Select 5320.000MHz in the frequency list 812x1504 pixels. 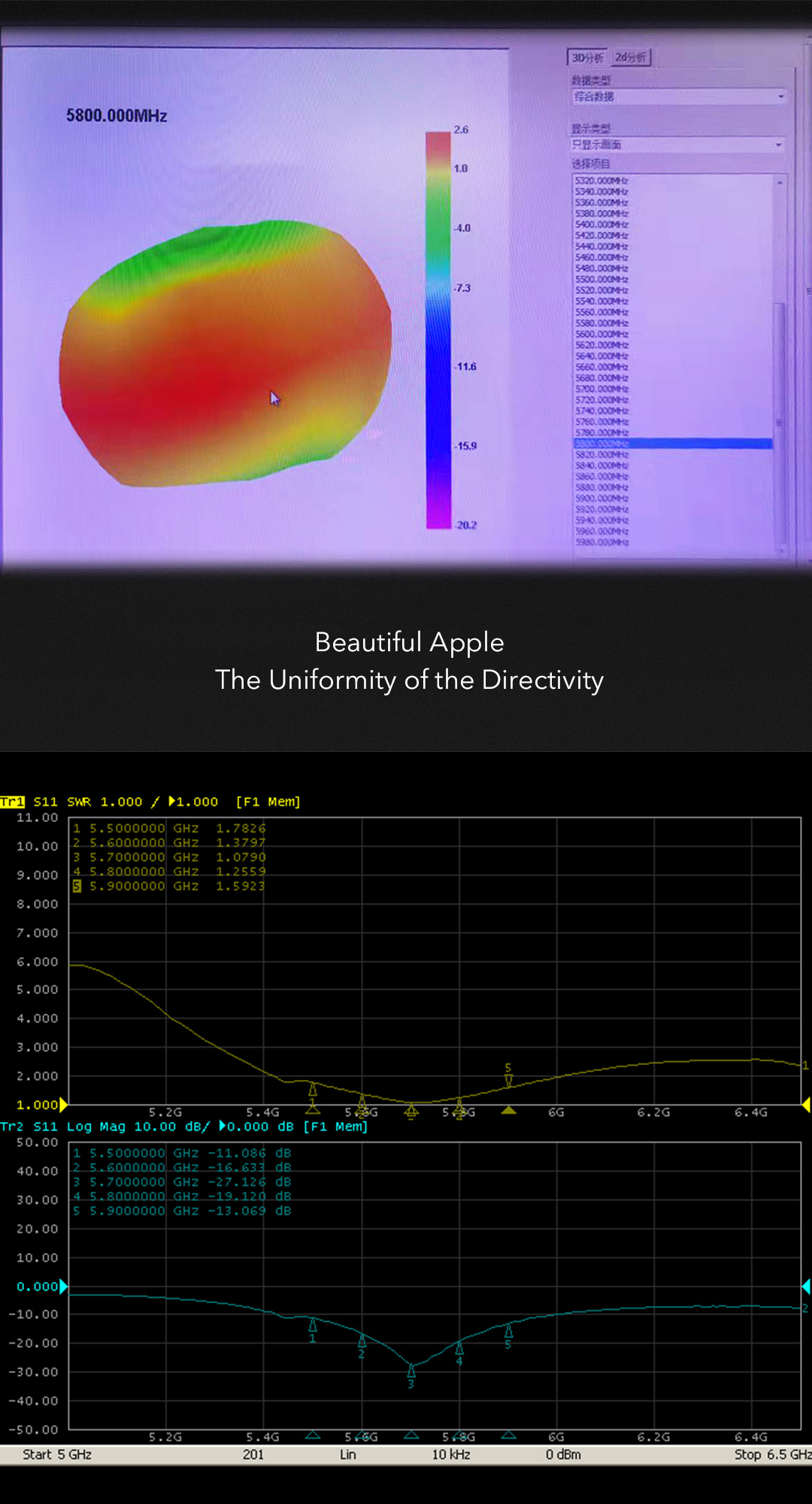(x=601, y=180)
